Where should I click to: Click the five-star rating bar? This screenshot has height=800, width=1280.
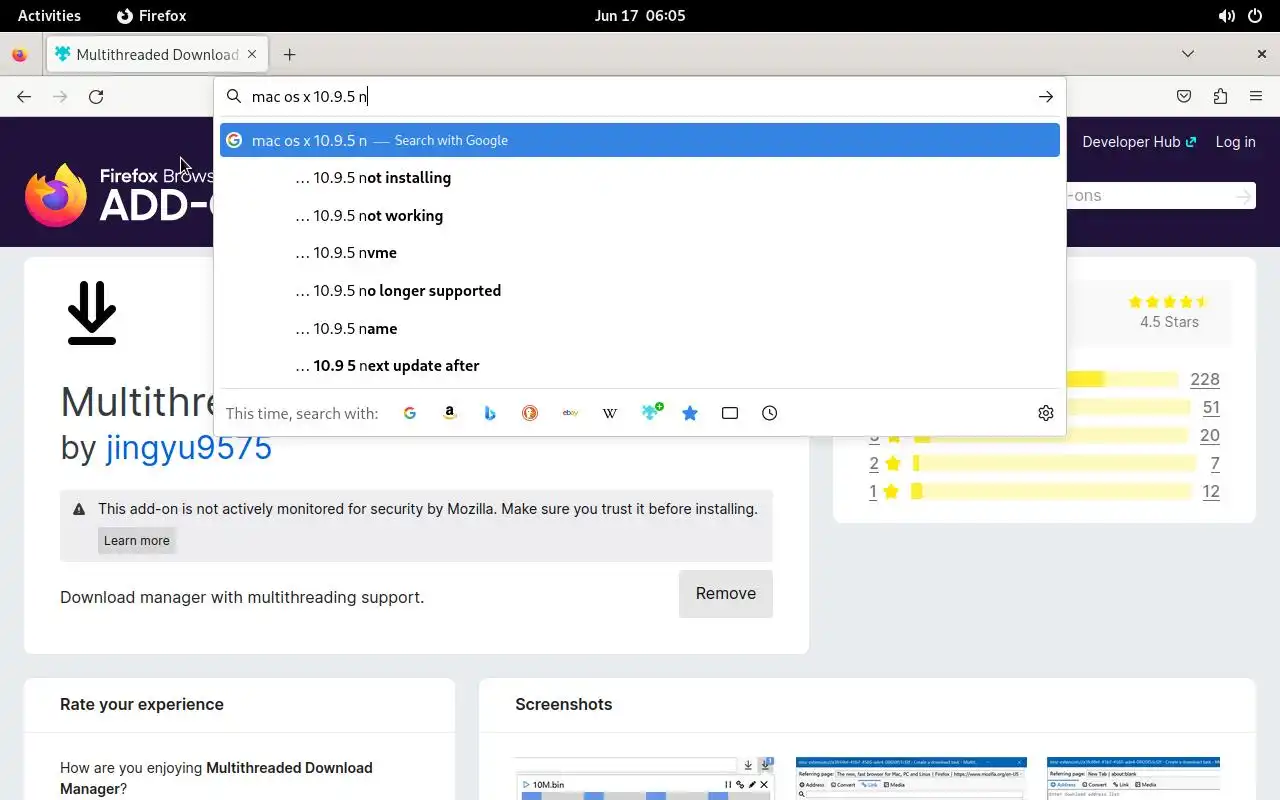pos(1122,380)
